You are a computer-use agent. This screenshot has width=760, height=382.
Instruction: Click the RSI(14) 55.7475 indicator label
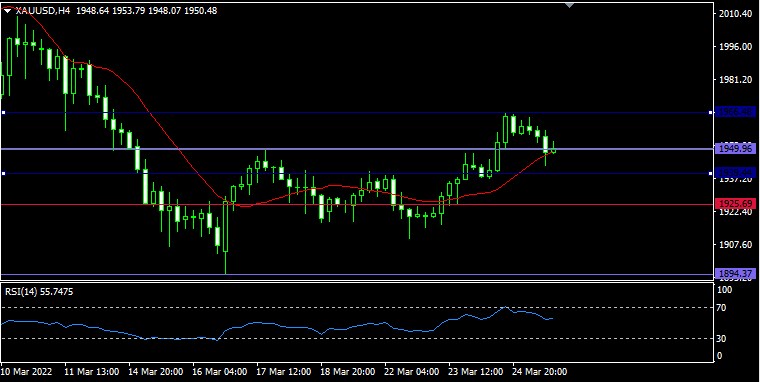[39, 291]
